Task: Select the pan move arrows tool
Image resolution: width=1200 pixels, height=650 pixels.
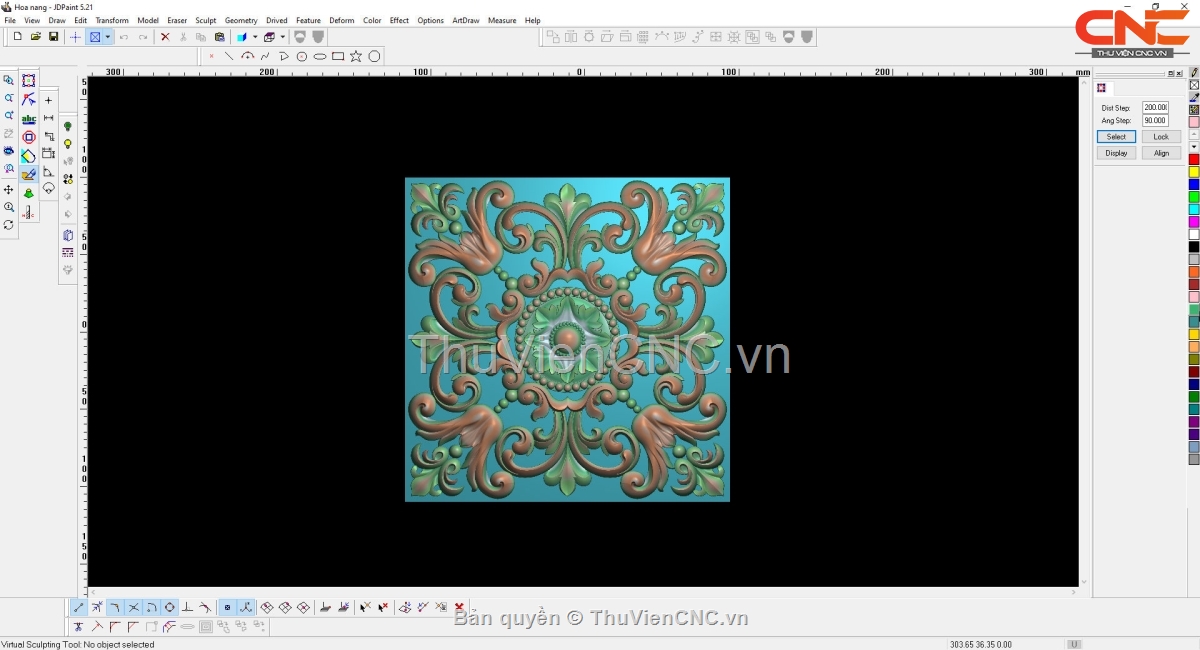Action: [x=9, y=190]
